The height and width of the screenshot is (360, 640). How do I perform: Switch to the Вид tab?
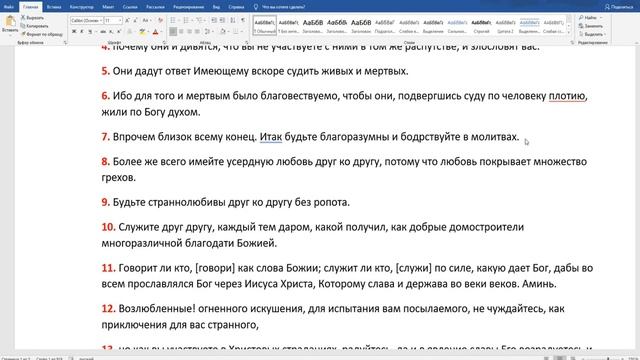click(x=216, y=7)
